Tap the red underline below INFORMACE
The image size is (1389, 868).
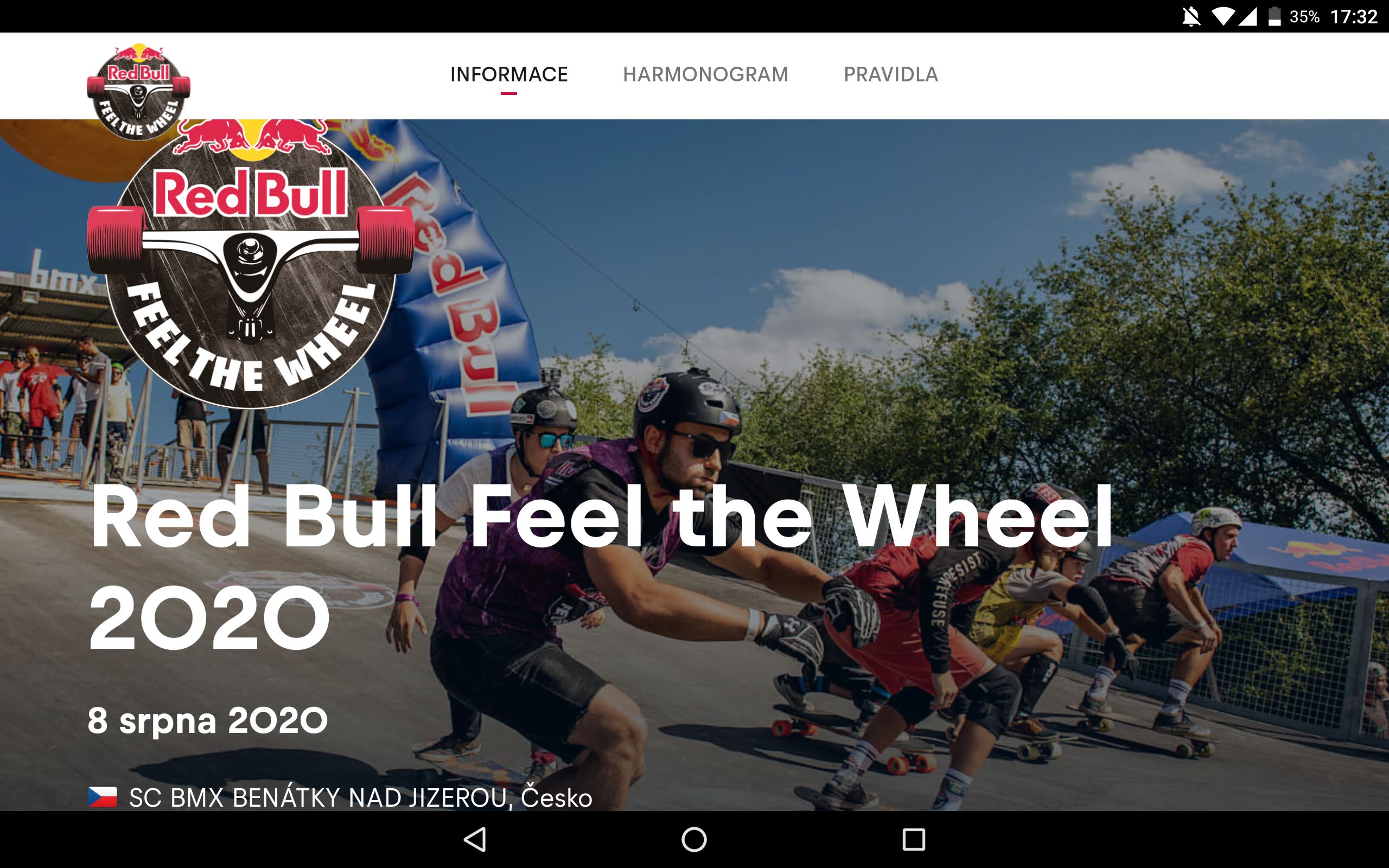[x=508, y=93]
